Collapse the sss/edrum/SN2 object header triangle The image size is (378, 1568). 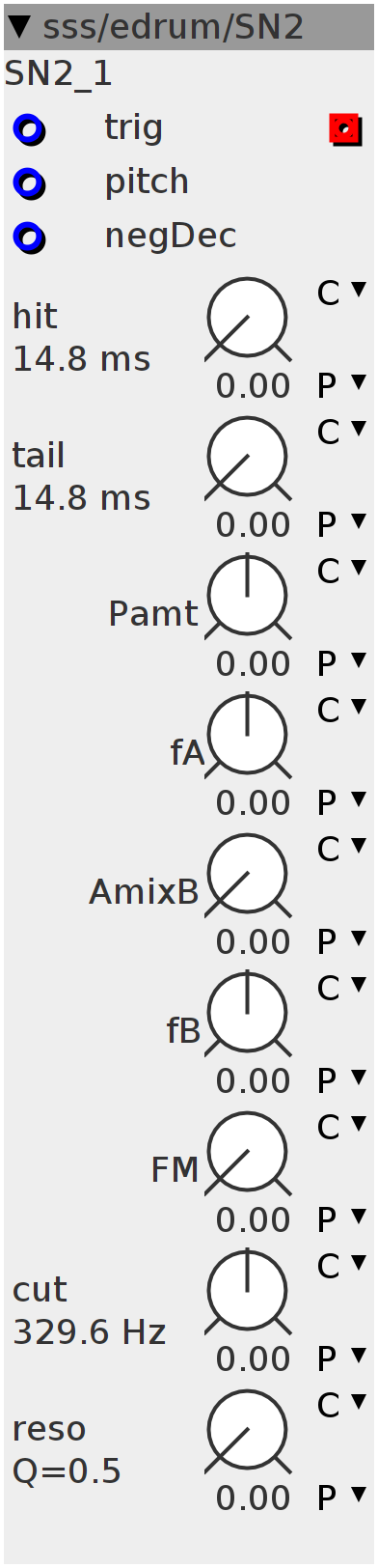(19, 27)
